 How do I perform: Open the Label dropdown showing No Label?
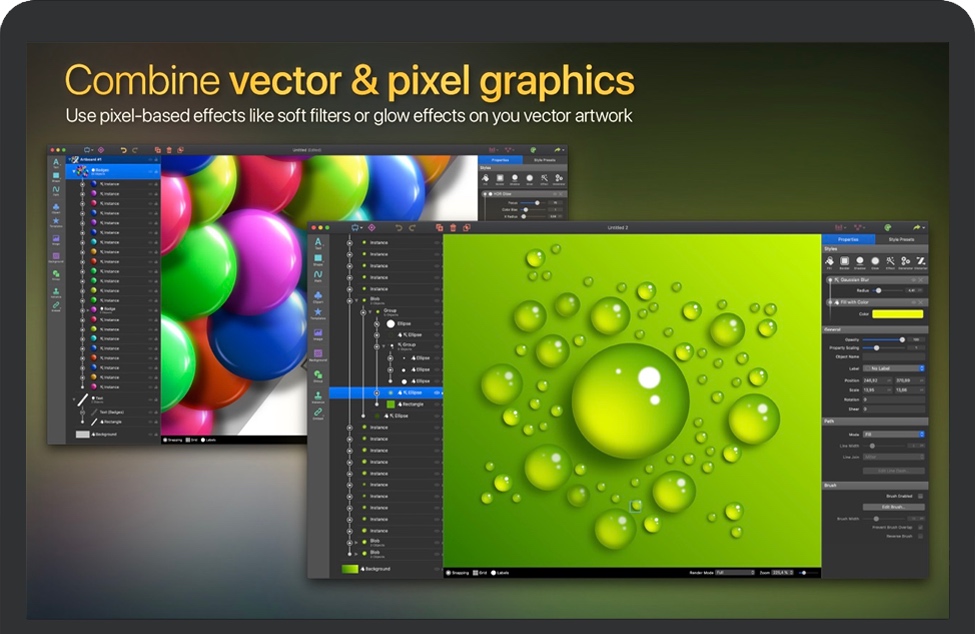coord(895,369)
